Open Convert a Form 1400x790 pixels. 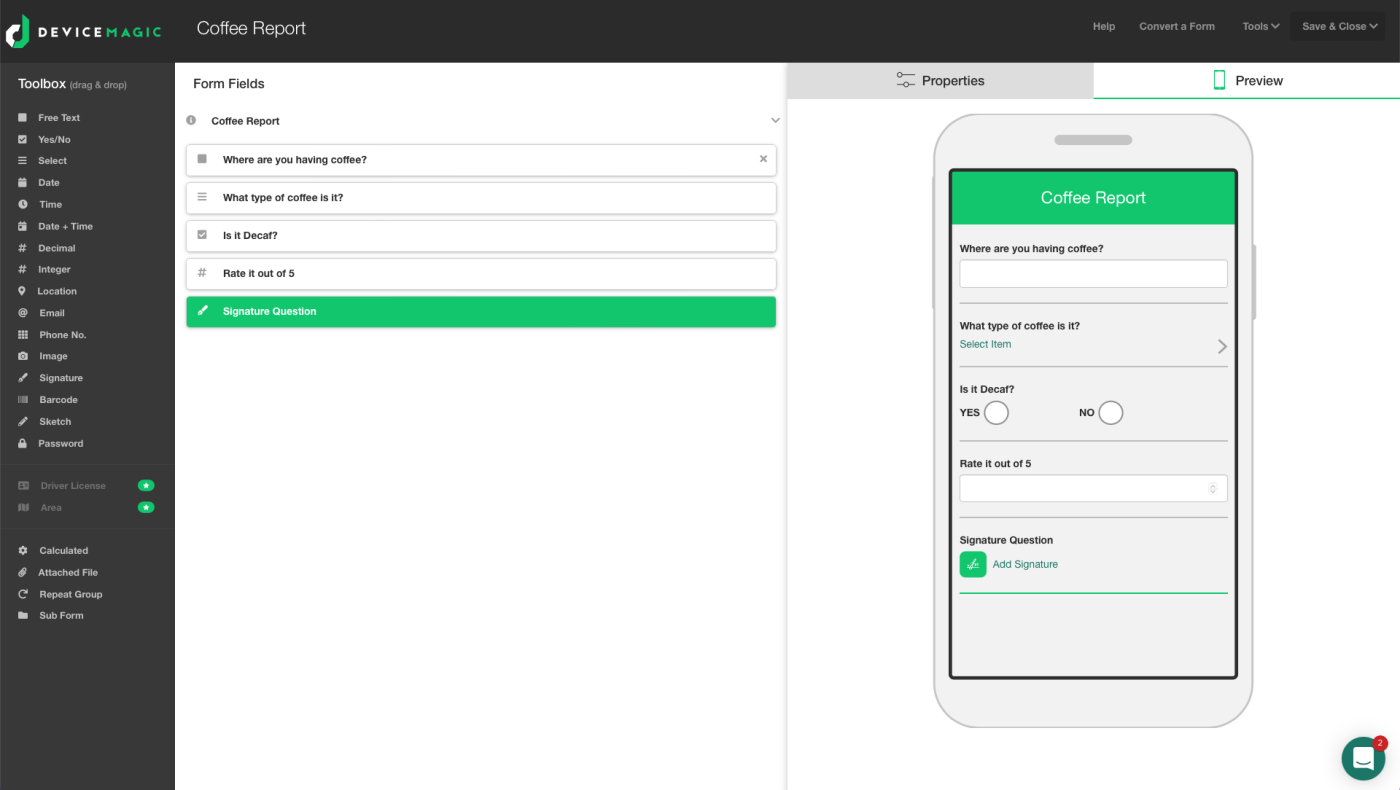tap(1177, 27)
